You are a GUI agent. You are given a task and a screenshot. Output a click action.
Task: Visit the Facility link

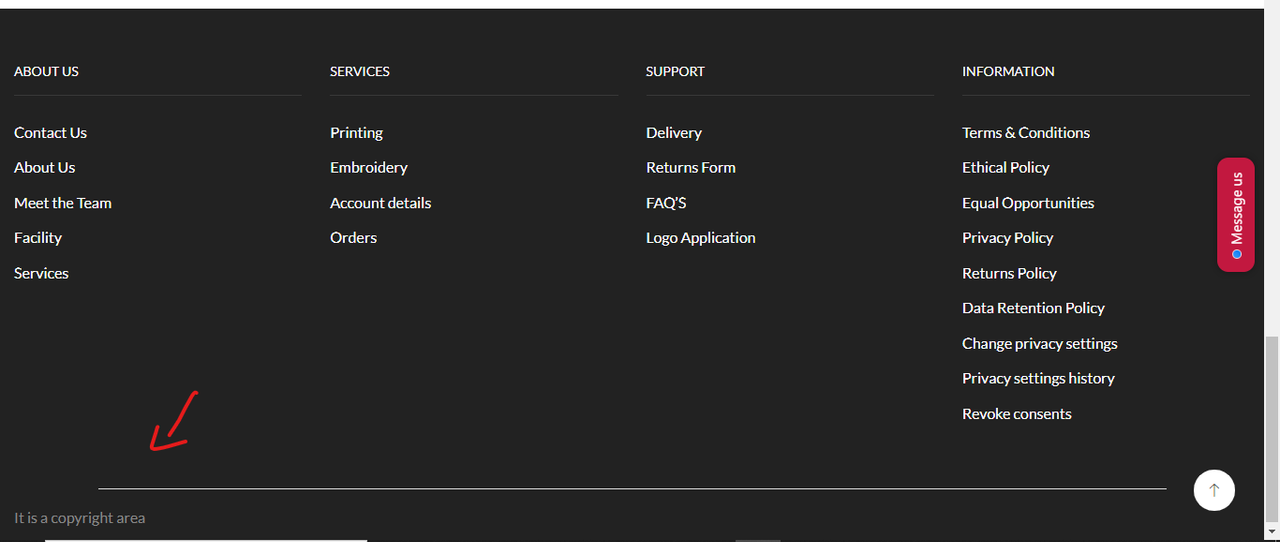(x=38, y=238)
